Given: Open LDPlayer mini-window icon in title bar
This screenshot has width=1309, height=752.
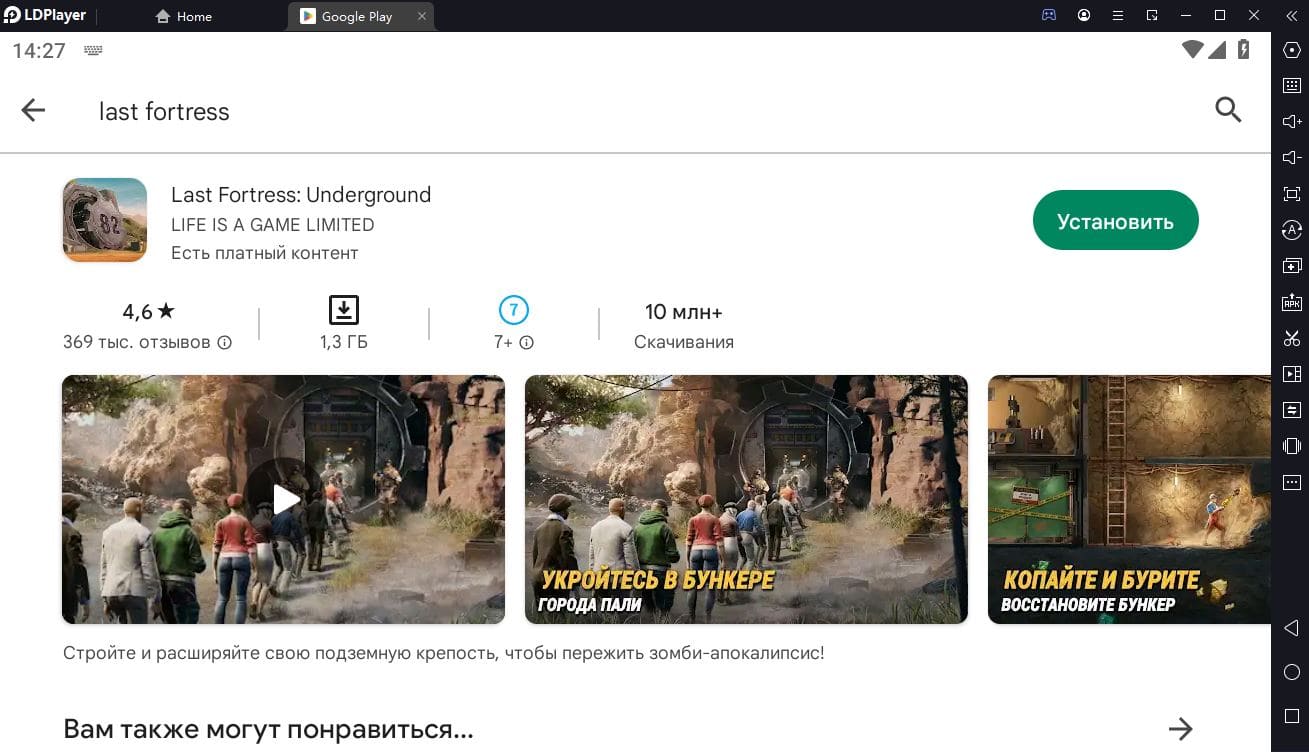Looking at the screenshot, I should point(1152,15).
